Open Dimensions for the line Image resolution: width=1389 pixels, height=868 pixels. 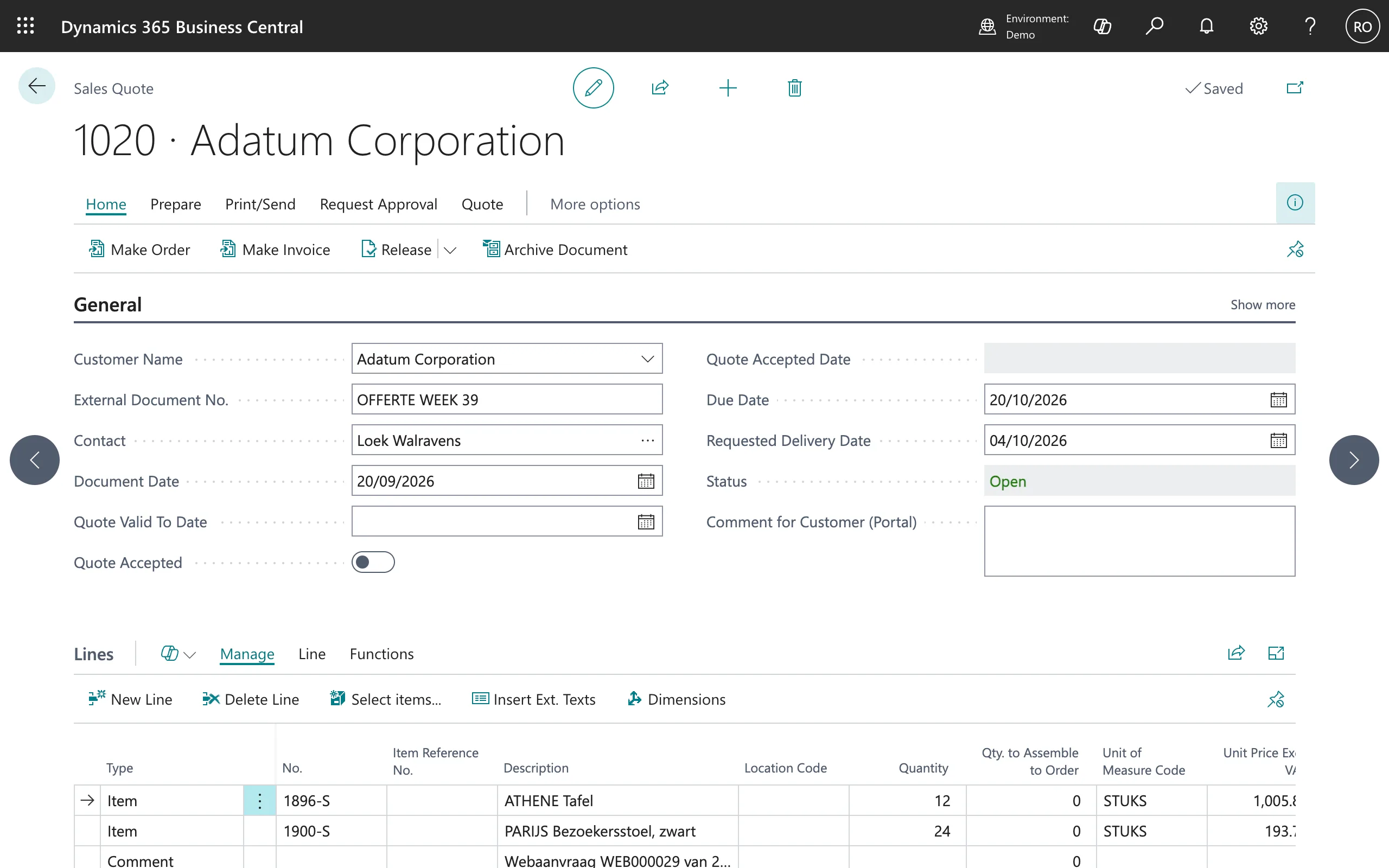point(677,699)
